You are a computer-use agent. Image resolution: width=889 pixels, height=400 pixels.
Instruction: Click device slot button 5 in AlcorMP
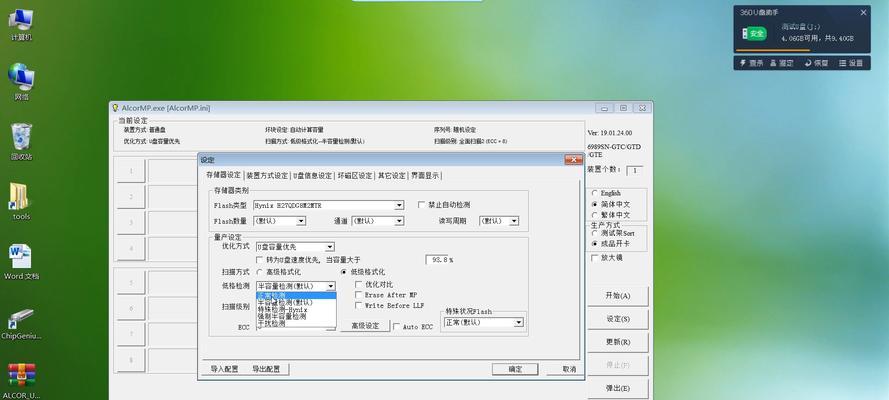pyautogui.click(x=130, y=282)
